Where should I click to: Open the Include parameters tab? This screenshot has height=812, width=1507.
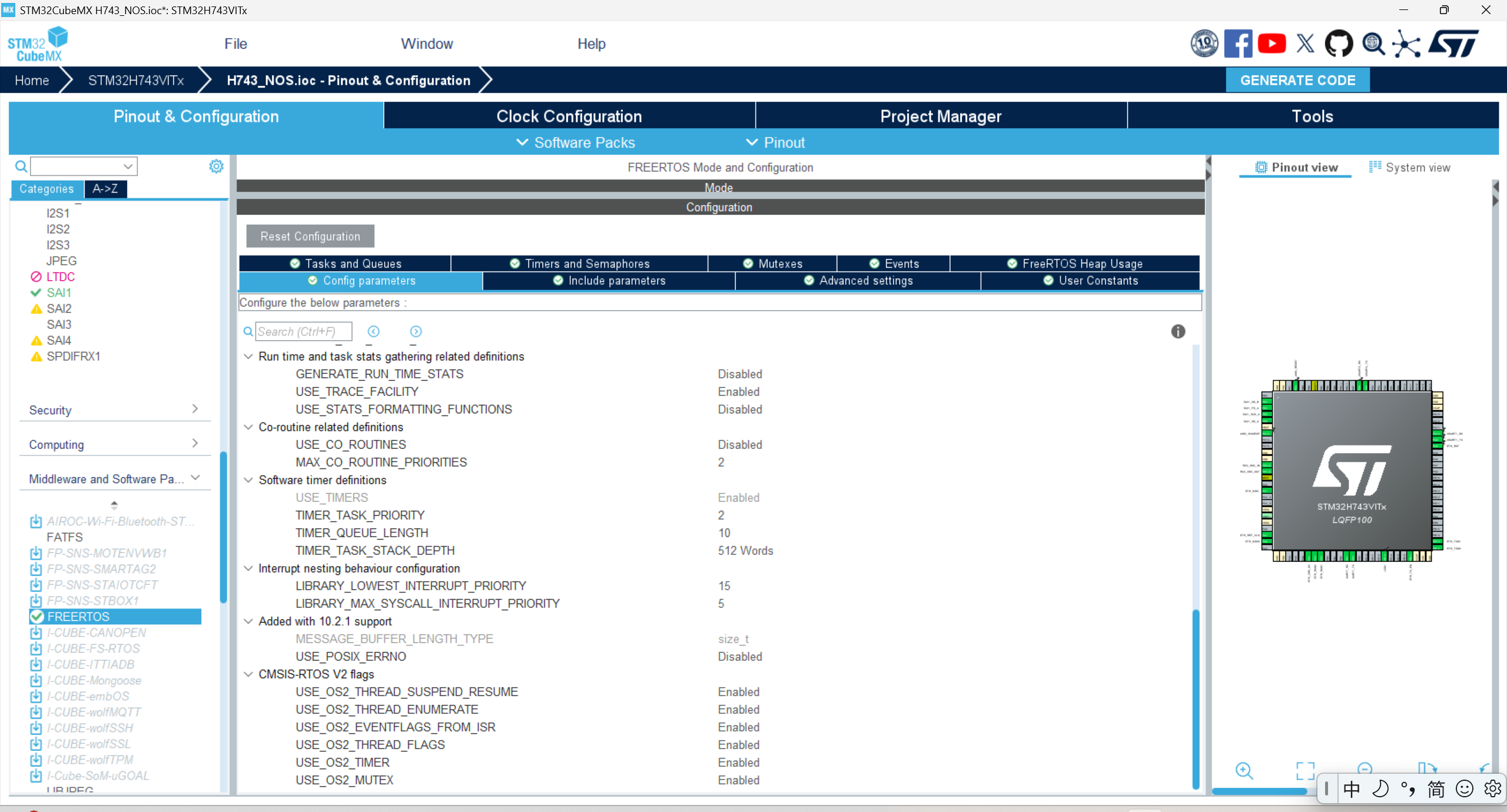pos(609,281)
